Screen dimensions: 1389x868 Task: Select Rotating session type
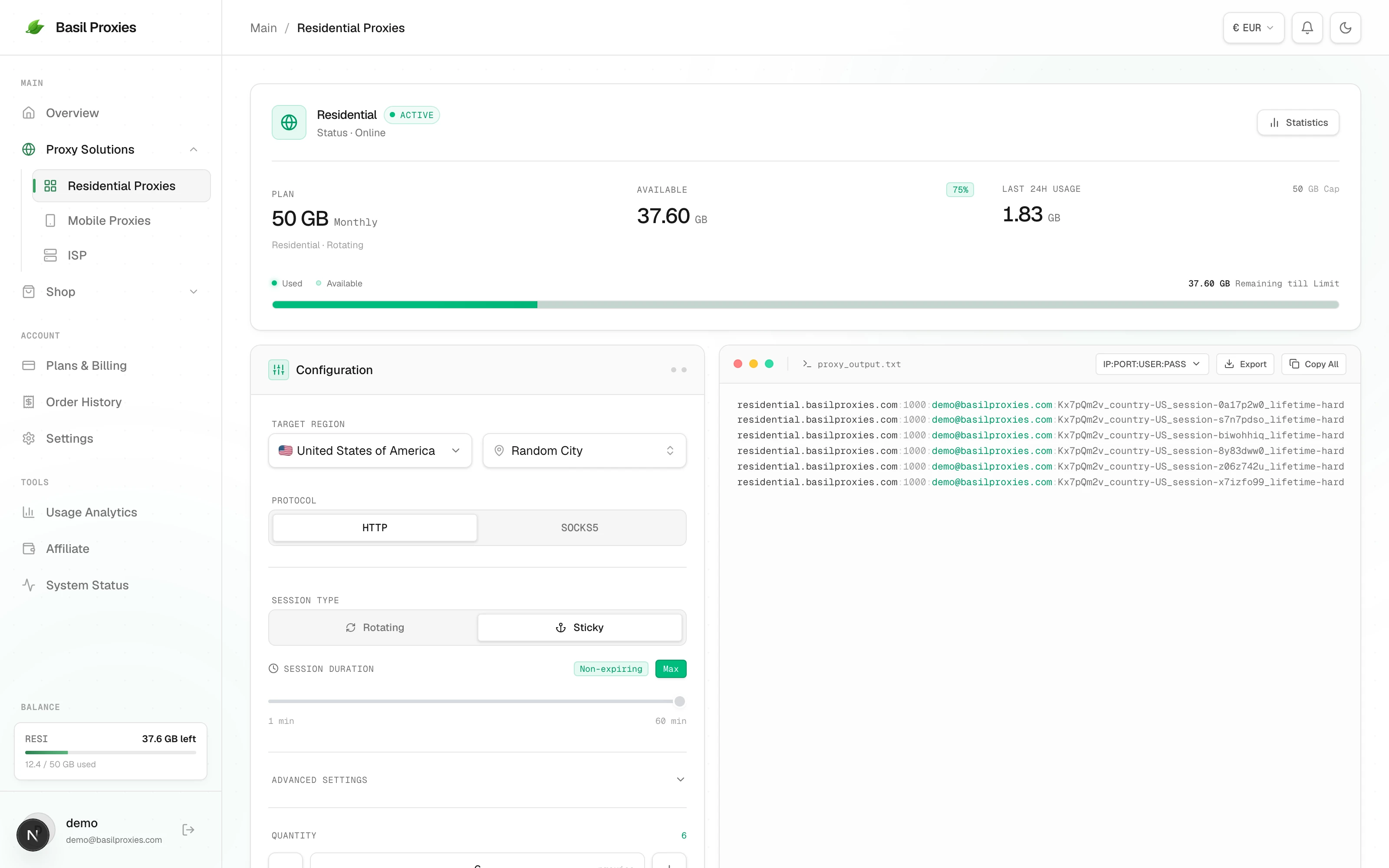pyautogui.click(x=375, y=628)
